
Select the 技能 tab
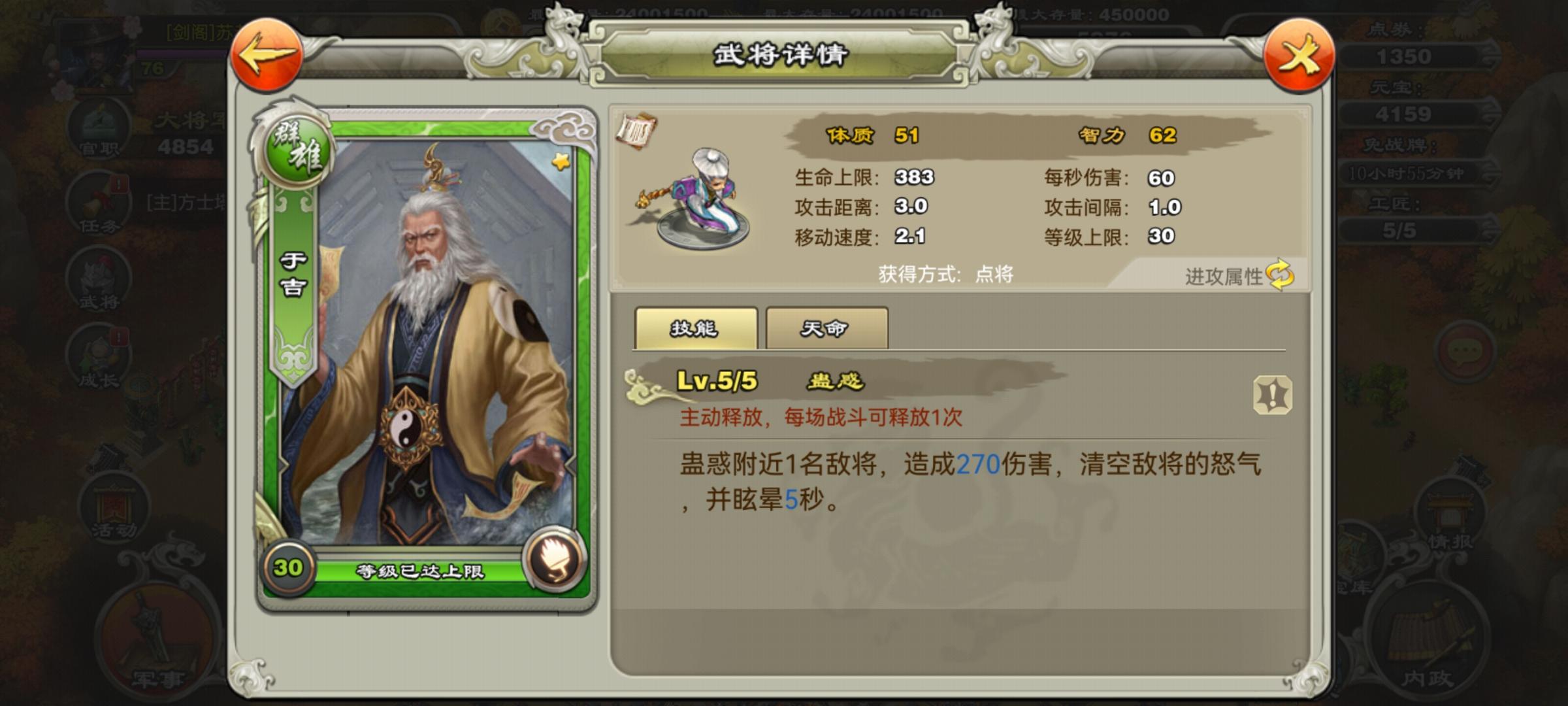tap(695, 328)
